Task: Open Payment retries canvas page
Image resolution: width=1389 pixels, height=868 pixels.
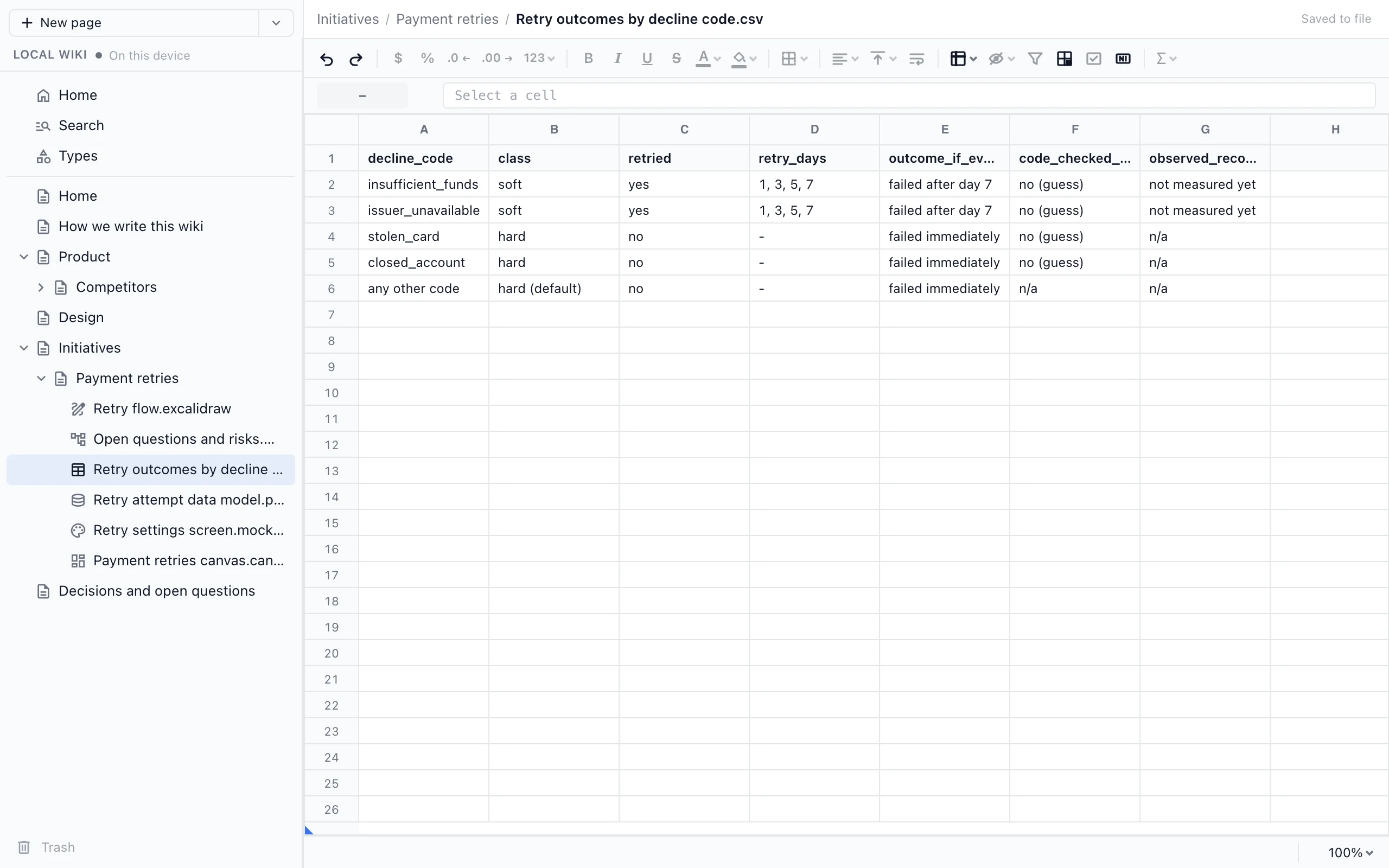Action: pos(151,561)
